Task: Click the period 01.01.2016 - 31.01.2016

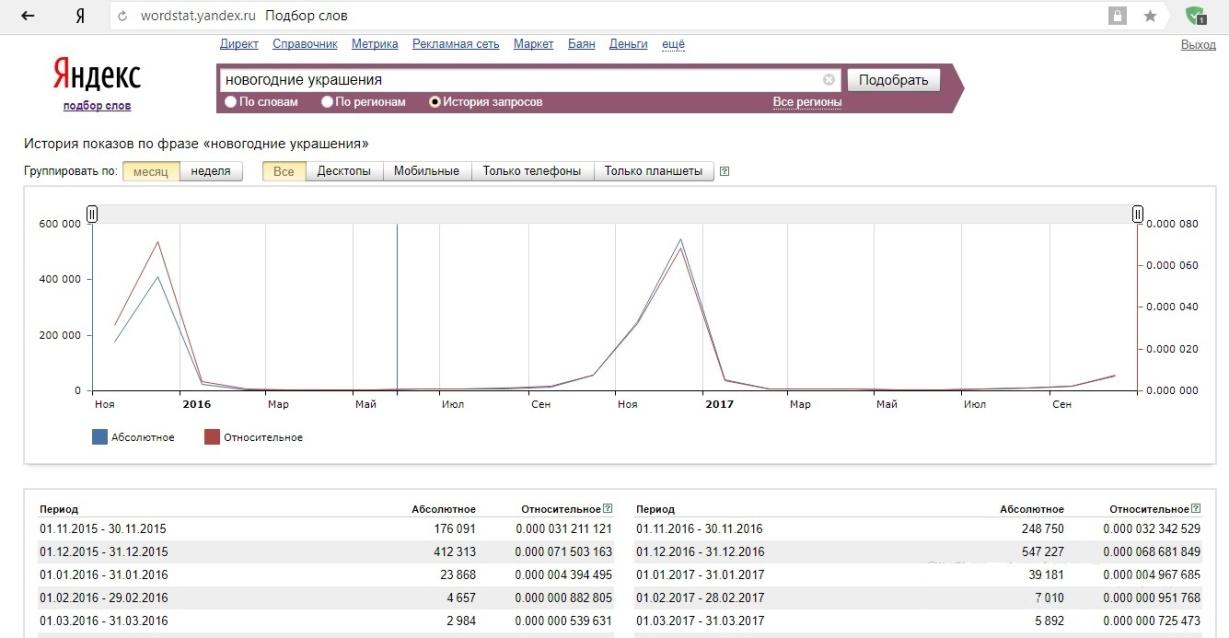Action: point(103,575)
